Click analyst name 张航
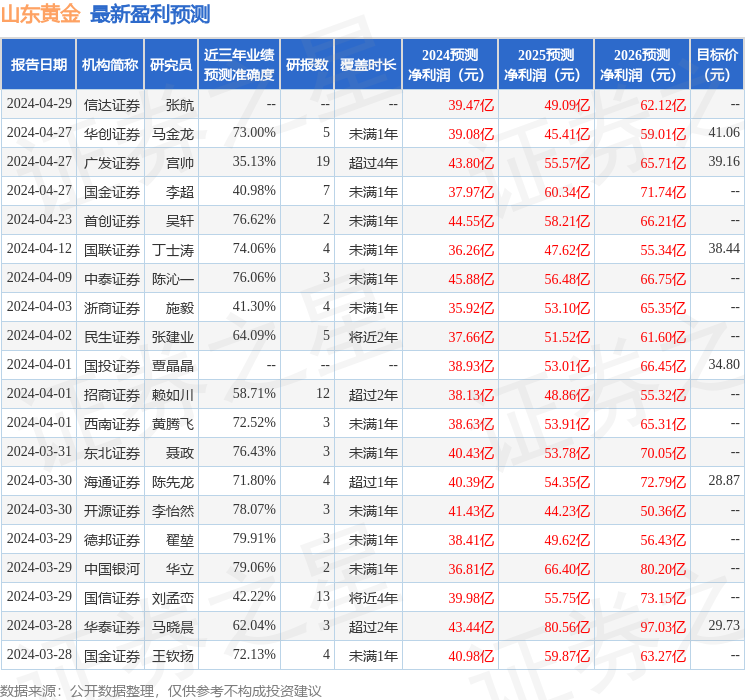Viewport: 745px width, 700px height. coord(180,105)
